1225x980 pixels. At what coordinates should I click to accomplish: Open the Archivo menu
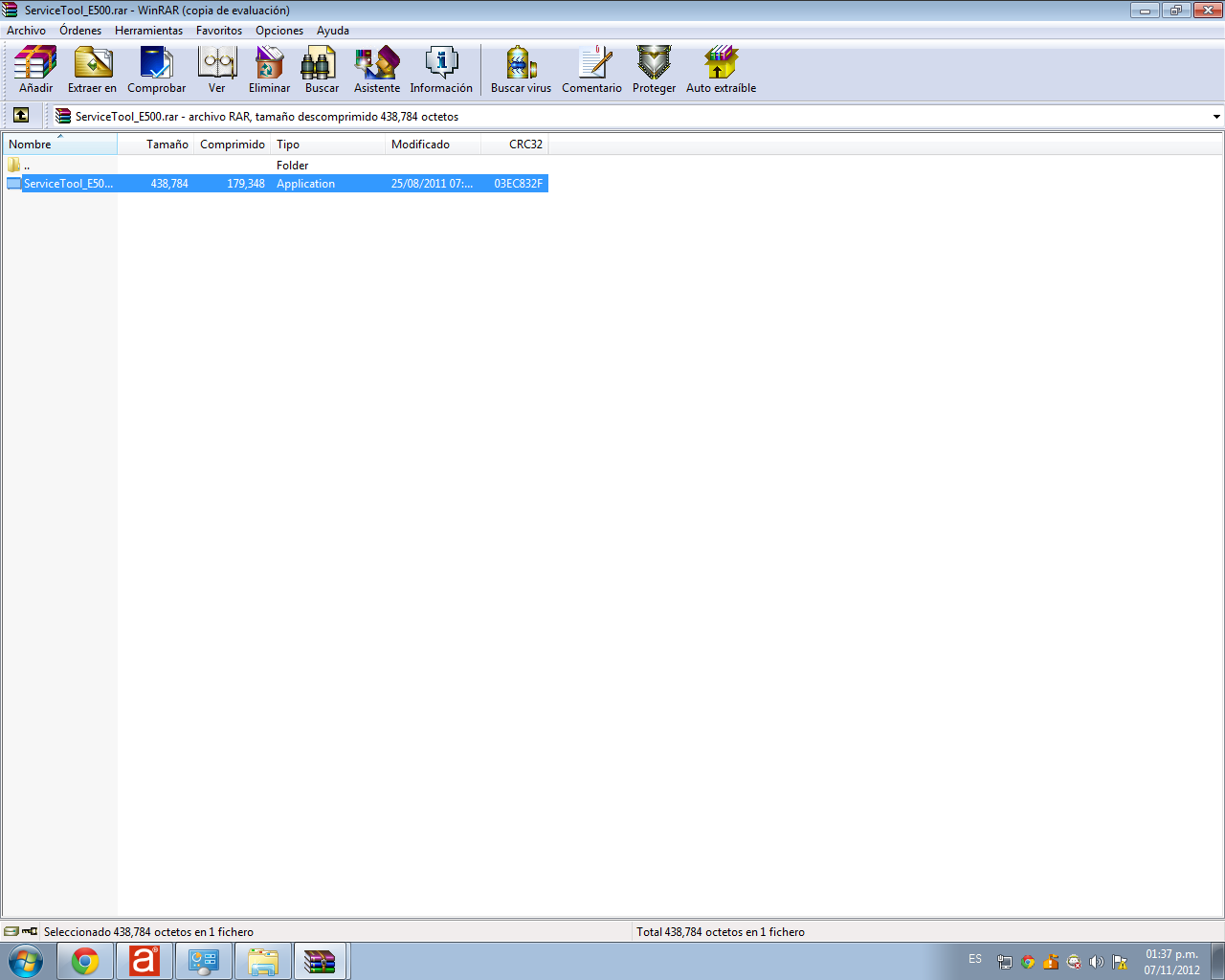[26, 31]
